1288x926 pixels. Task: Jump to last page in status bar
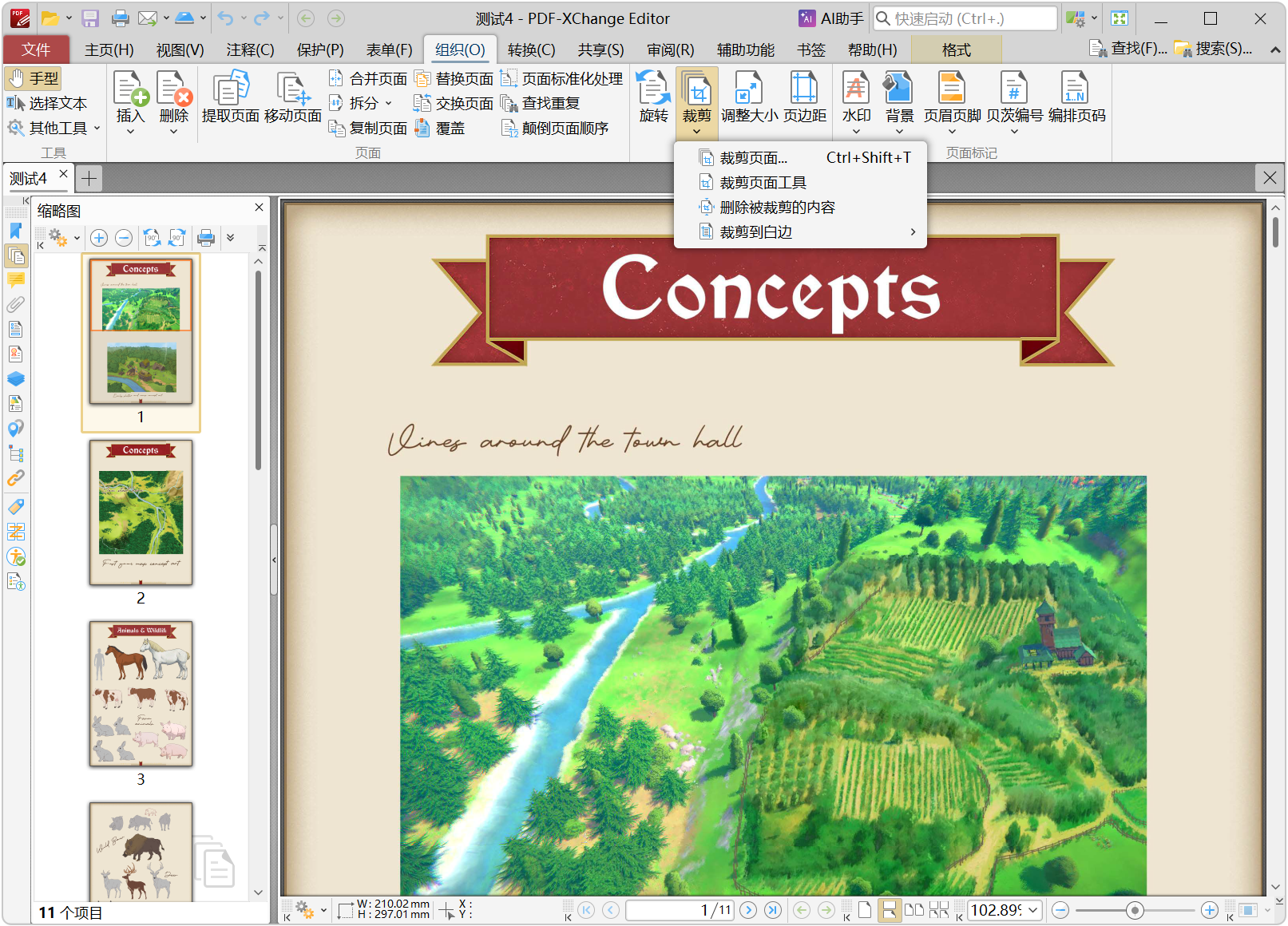click(x=773, y=910)
